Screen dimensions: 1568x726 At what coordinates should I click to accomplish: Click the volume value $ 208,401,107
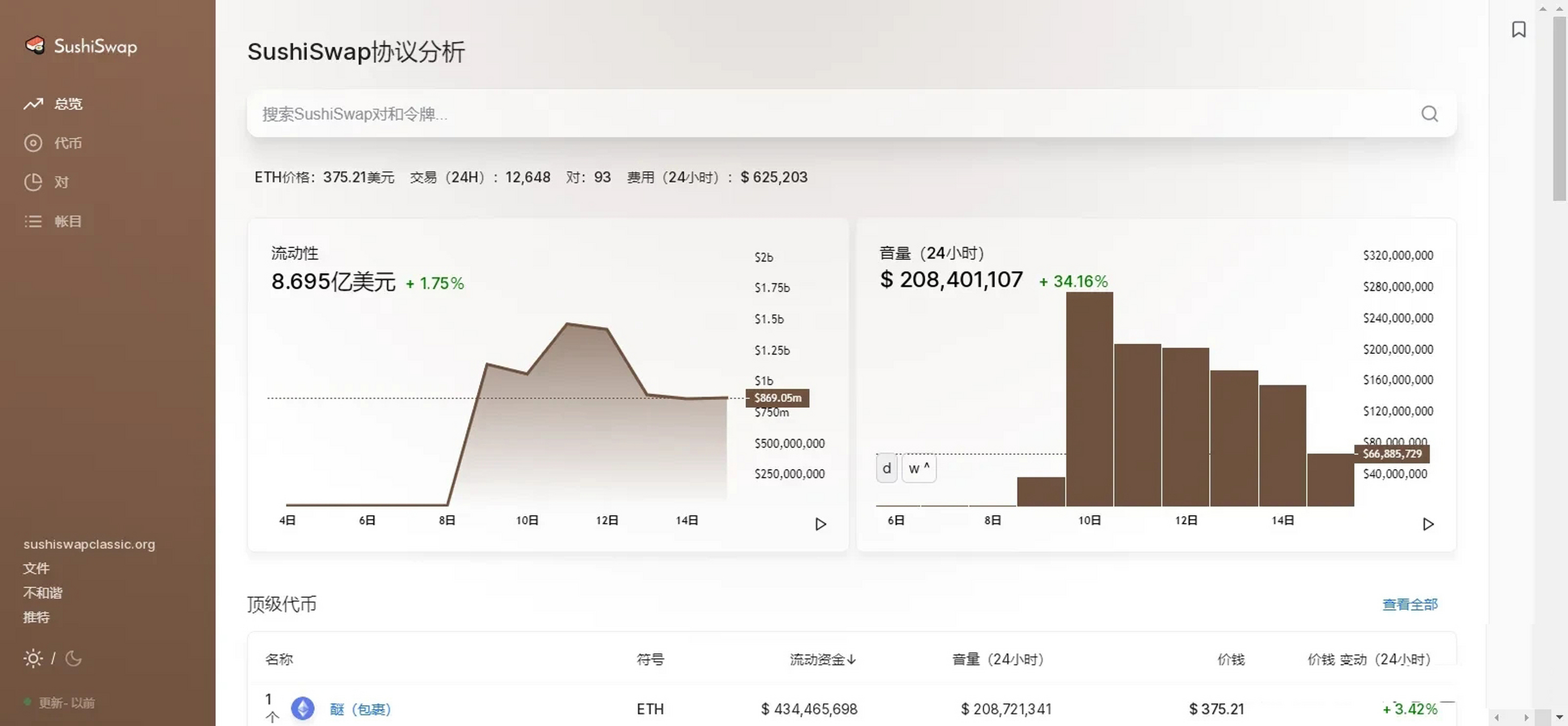pyautogui.click(x=951, y=279)
